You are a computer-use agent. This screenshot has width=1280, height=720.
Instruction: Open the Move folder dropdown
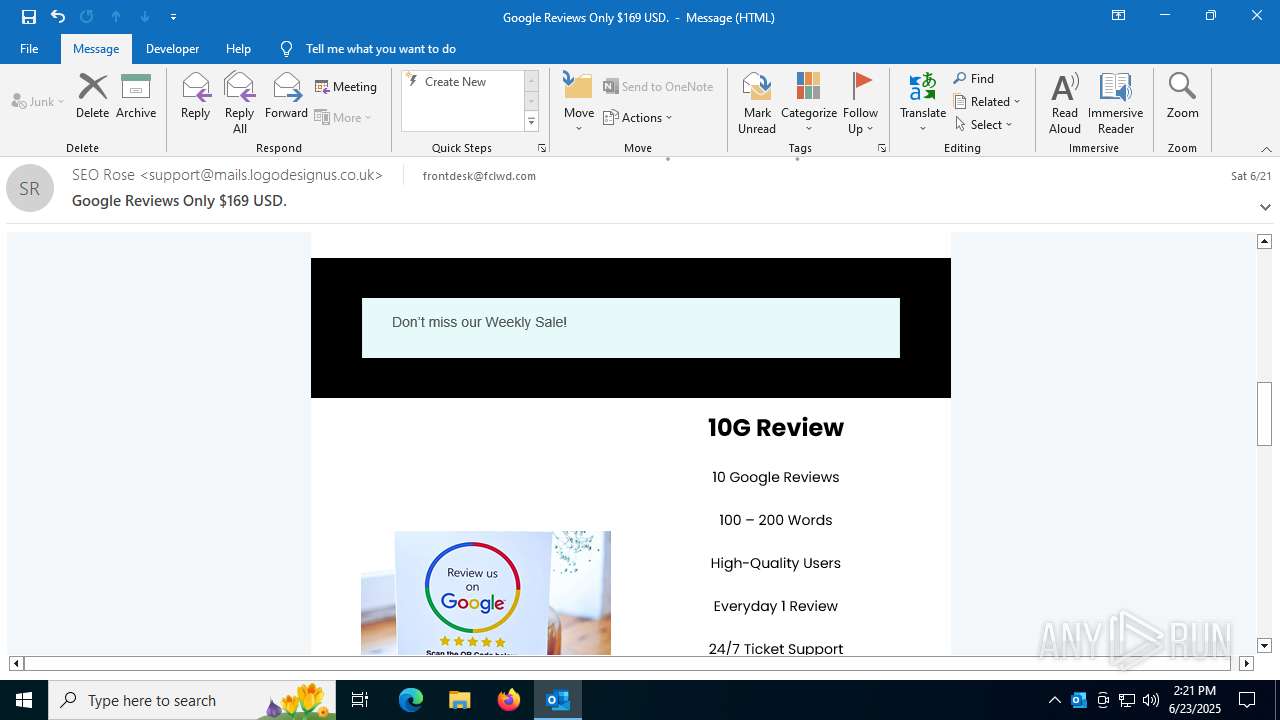(x=579, y=103)
